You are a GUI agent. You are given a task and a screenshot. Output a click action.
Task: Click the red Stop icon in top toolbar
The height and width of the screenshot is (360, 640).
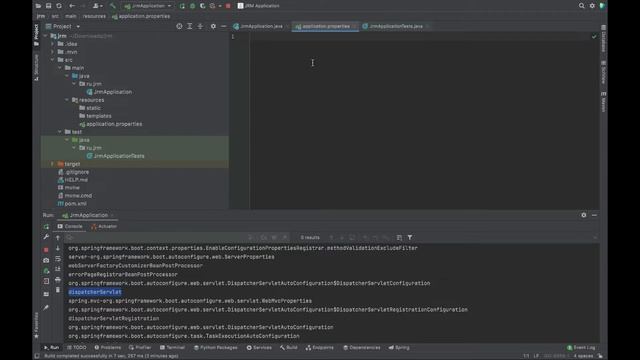click(x=228, y=6)
